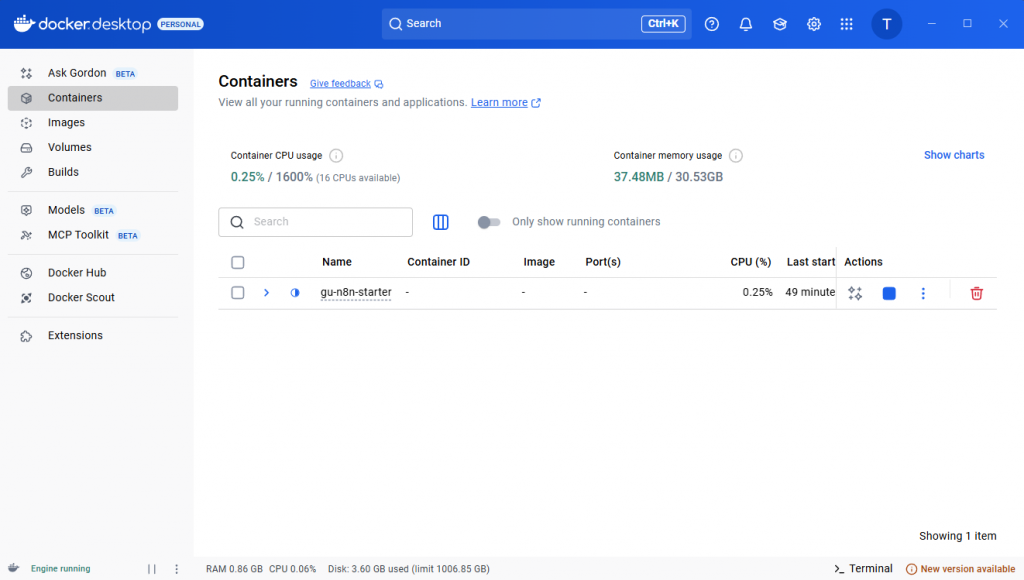The width and height of the screenshot is (1024, 580).
Task: Open Volumes section
Action: pyautogui.click(x=93, y=148)
